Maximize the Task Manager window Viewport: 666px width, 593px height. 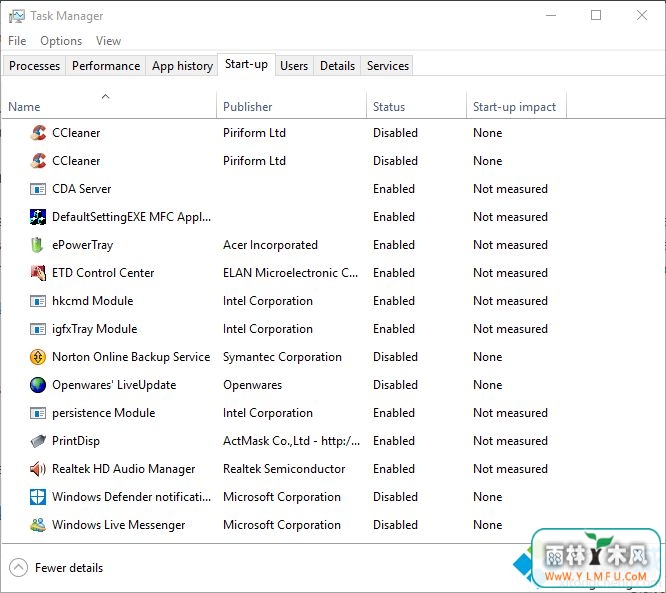tap(596, 15)
